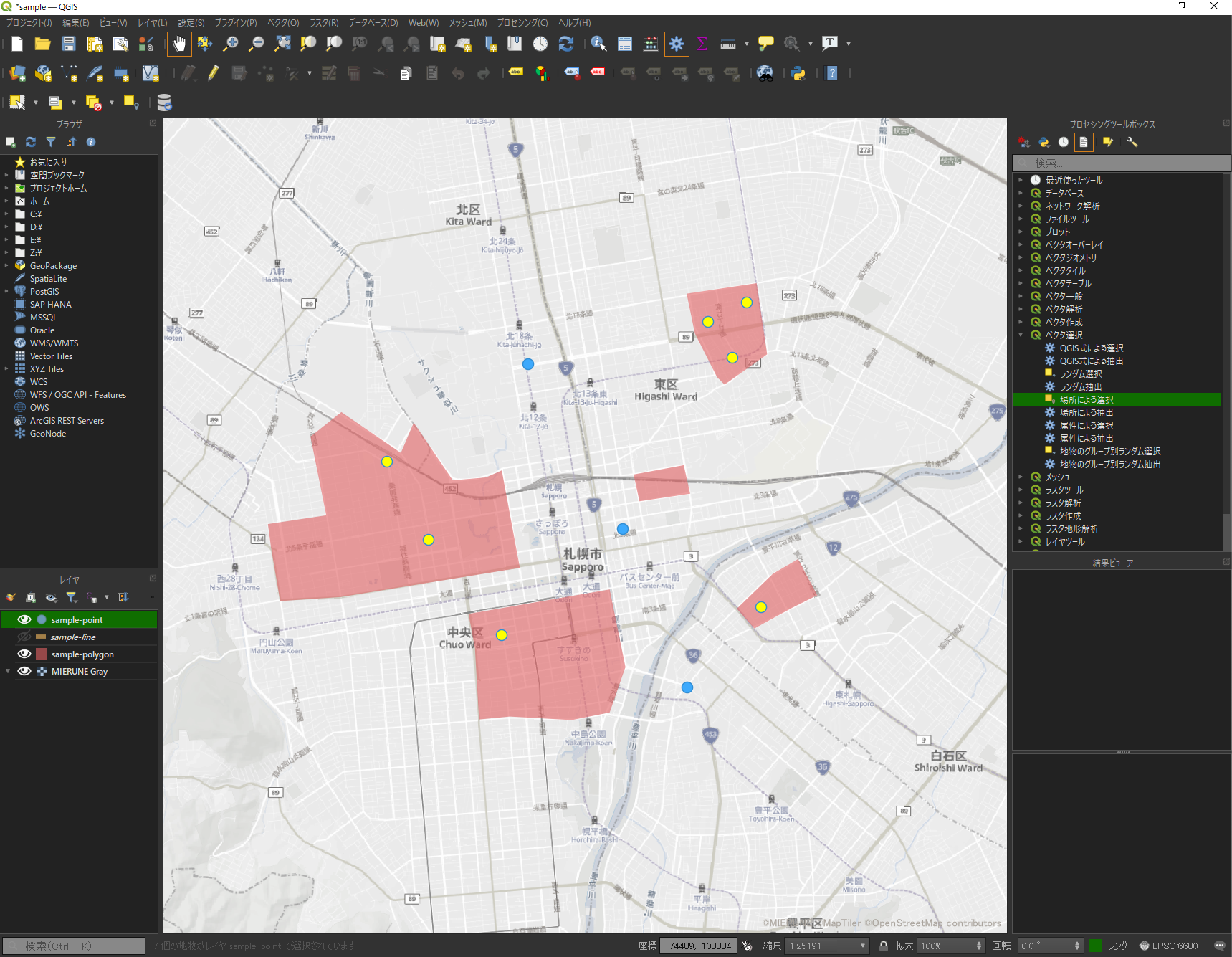This screenshot has height=957, width=1232.
Task: Open the attribute table icon
Action: (x=625, y=44)
